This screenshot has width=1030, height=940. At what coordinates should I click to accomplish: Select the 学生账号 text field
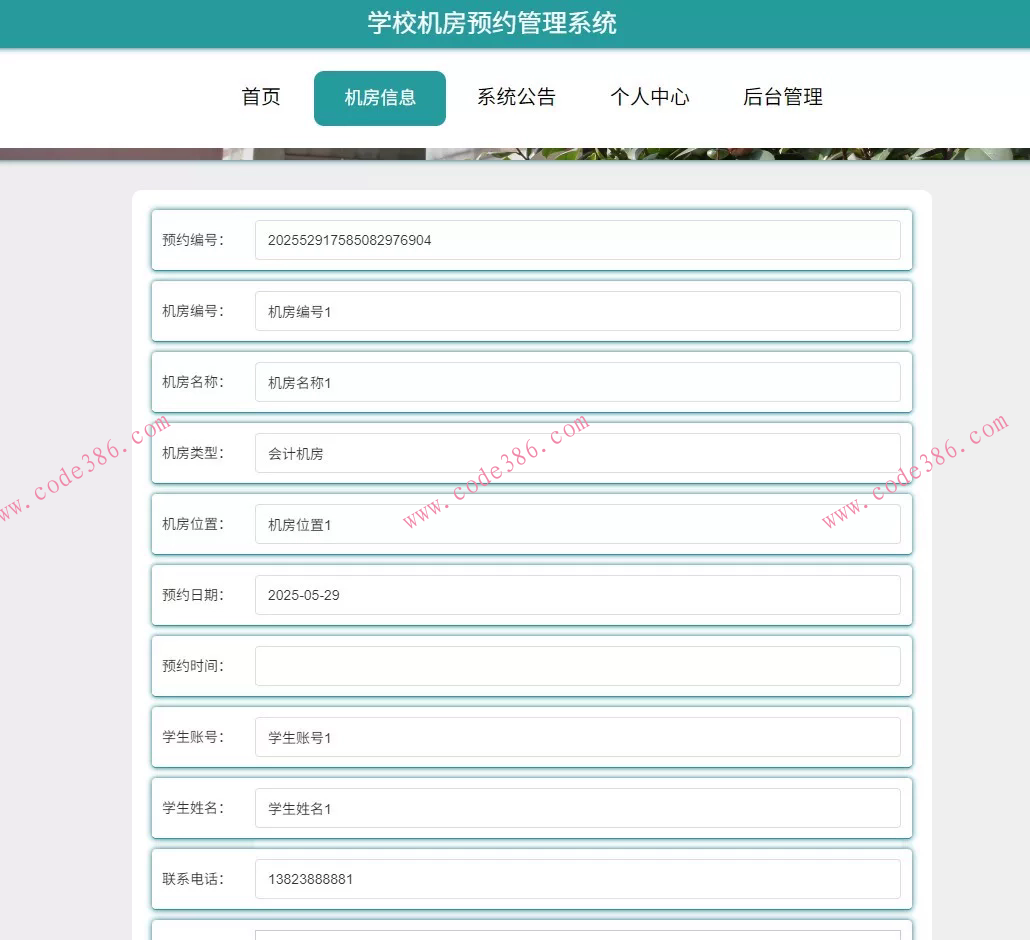point(578,736)
